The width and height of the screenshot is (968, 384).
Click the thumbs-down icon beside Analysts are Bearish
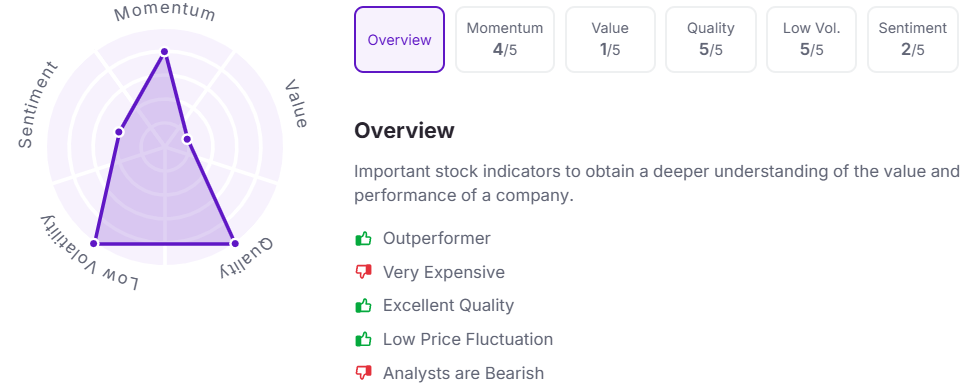click(364, 373)
